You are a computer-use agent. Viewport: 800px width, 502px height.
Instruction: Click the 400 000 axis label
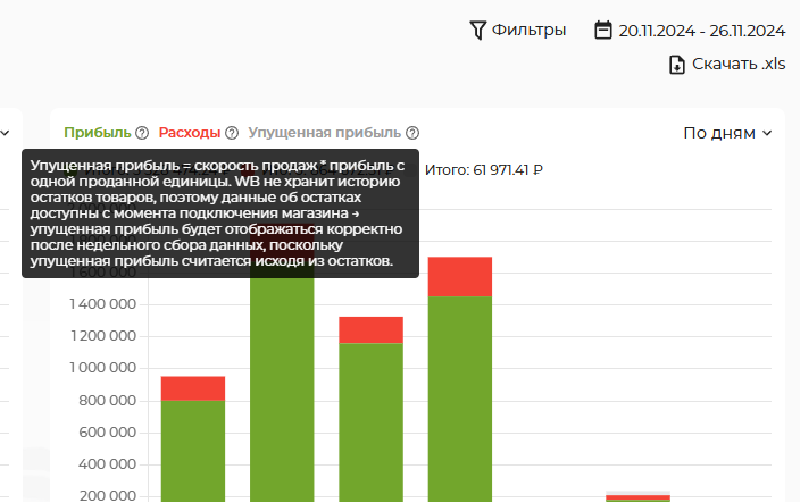107,465
